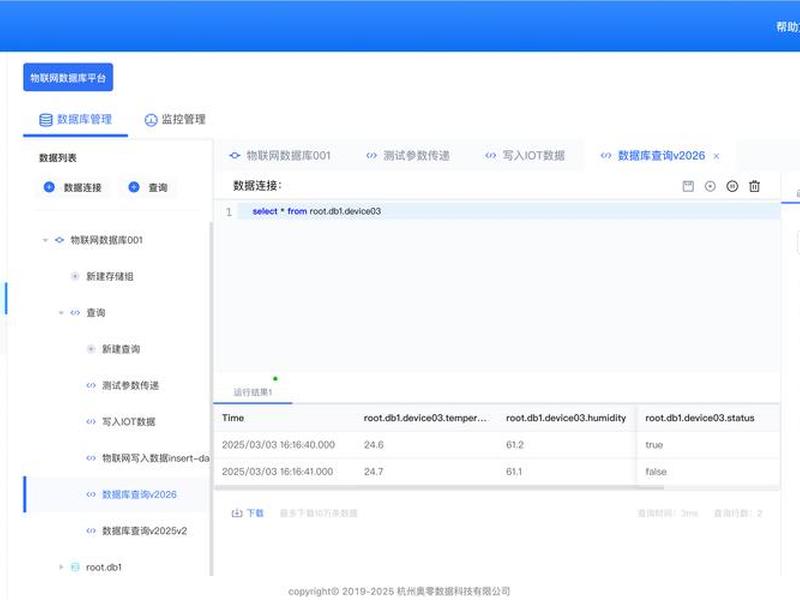Click the humidity value 61.1
The image size is (800, 600).
(x=514, y=472)
